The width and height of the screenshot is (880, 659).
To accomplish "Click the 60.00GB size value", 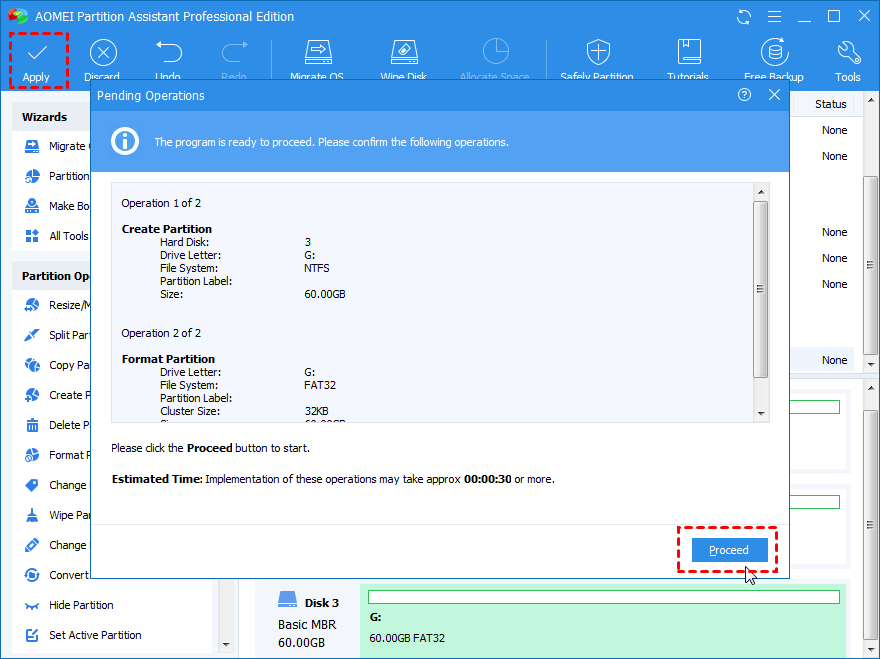I will point(325,294).
